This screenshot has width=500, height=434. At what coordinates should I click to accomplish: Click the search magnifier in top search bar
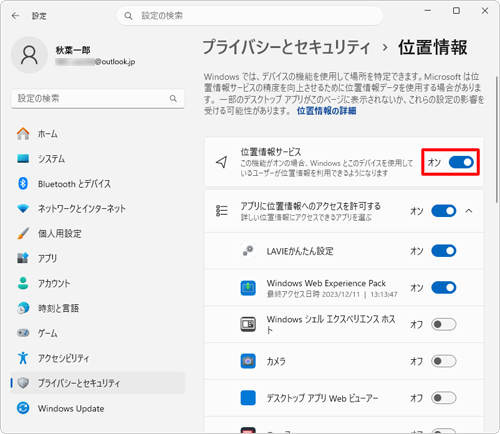click(128, 16)
